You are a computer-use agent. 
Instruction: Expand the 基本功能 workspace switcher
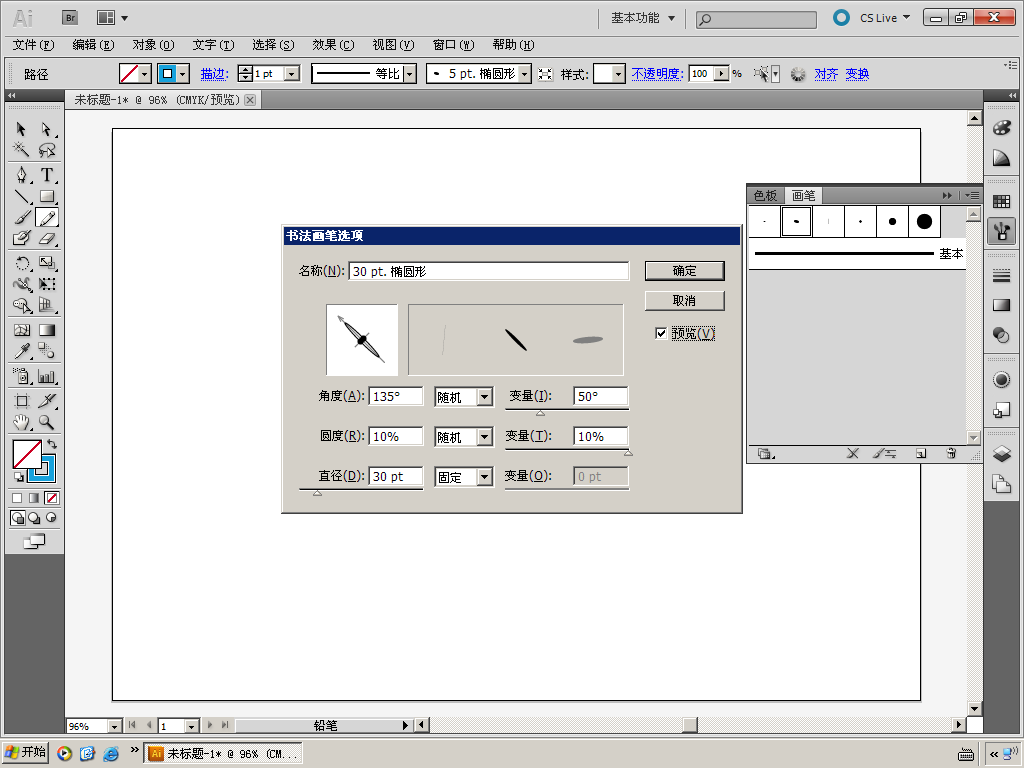pos(643,18)
